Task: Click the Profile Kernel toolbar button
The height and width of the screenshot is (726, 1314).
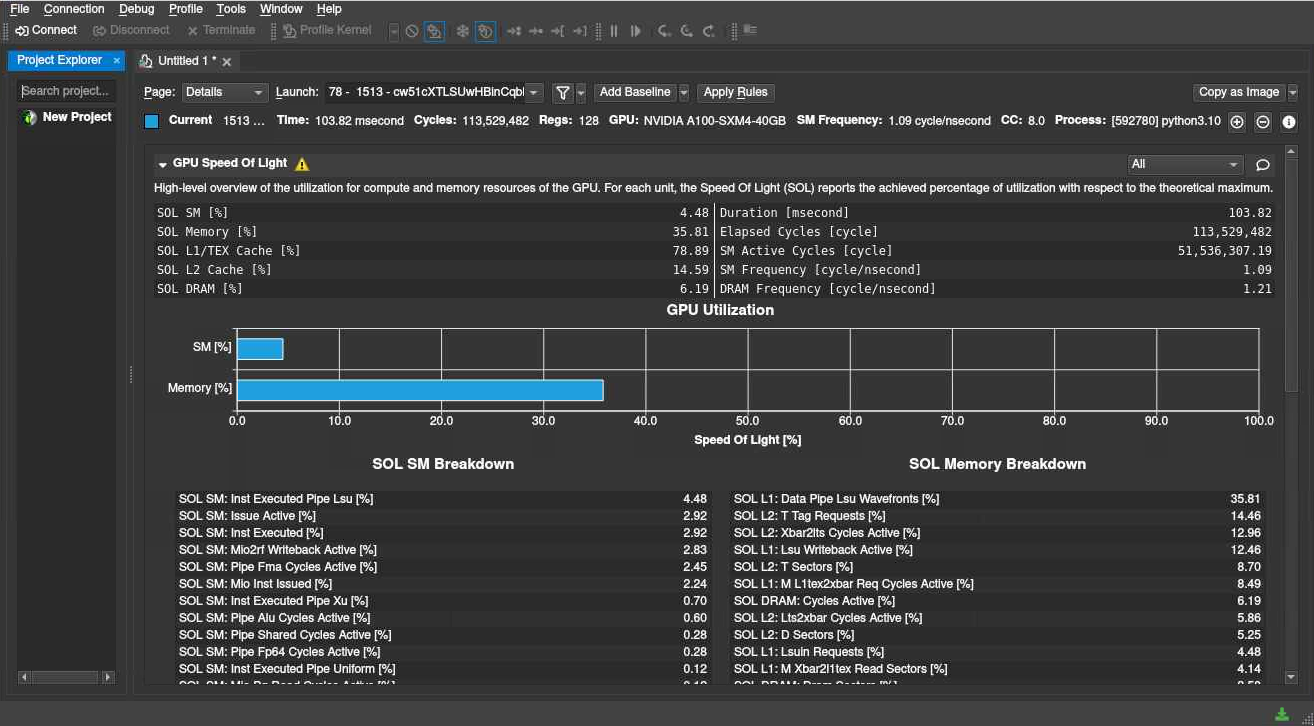Action: [327, 31]
